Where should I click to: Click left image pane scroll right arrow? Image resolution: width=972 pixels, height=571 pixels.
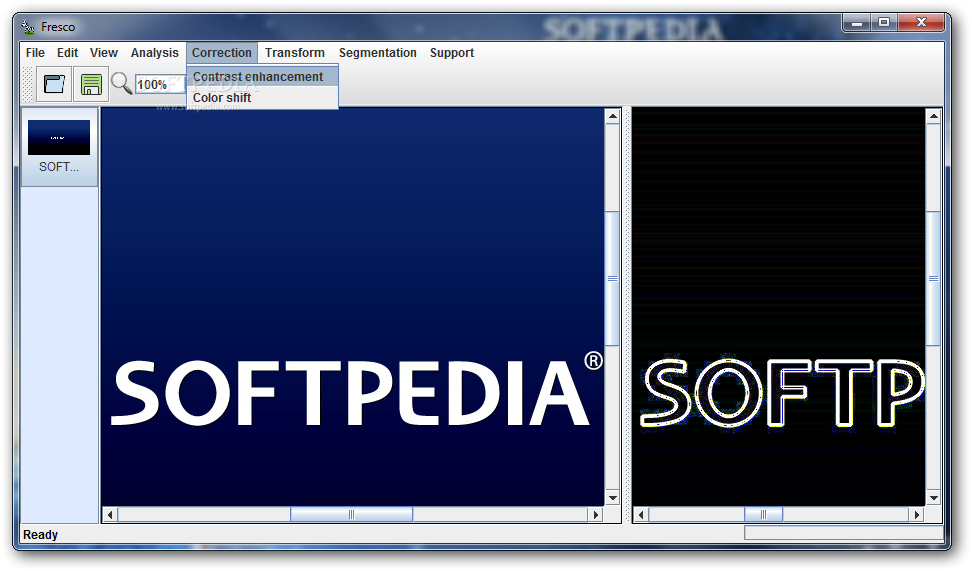pyautogui.click(x=596, y=515)
